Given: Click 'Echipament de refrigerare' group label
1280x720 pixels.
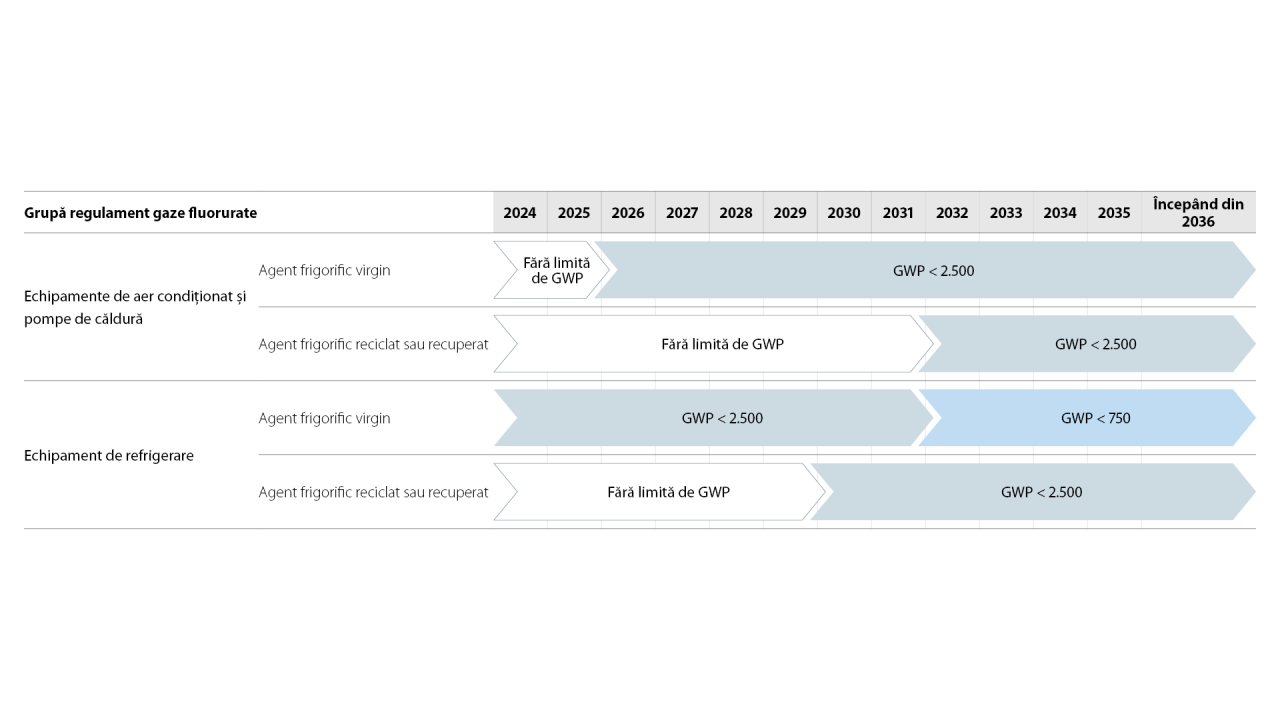Looking at the screenshot, I should 109,455.
